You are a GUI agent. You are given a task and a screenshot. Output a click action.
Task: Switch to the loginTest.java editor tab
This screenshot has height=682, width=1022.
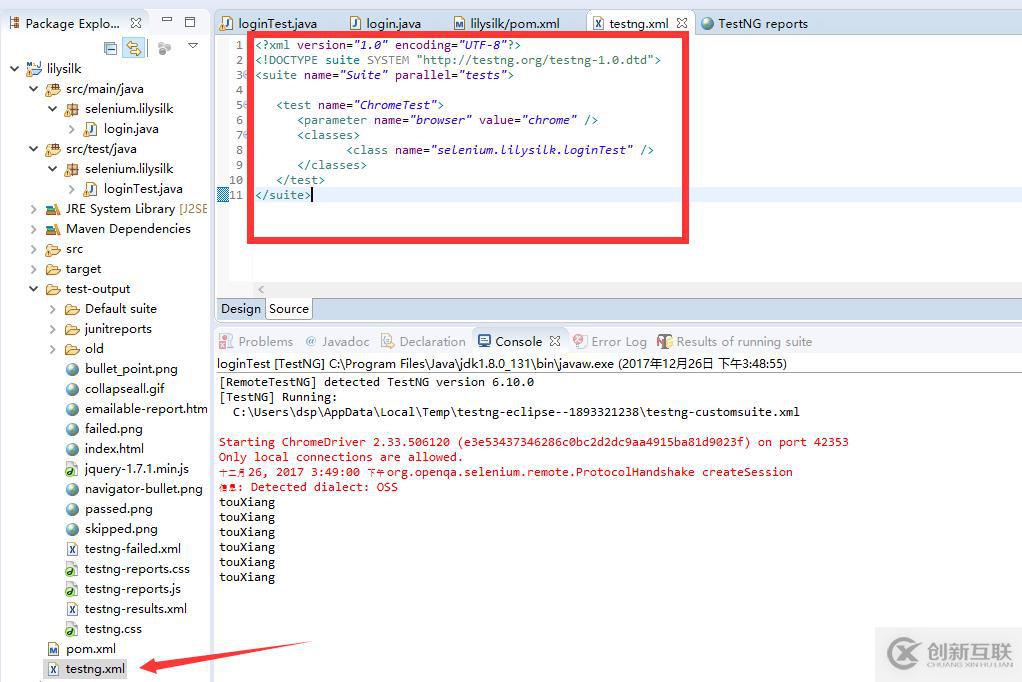coord(269,23)
